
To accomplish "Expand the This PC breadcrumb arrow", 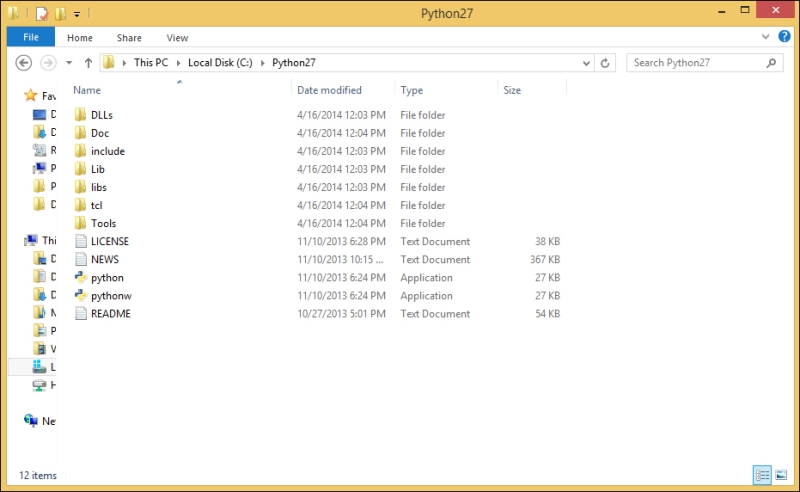I will (x=179, y=63).
